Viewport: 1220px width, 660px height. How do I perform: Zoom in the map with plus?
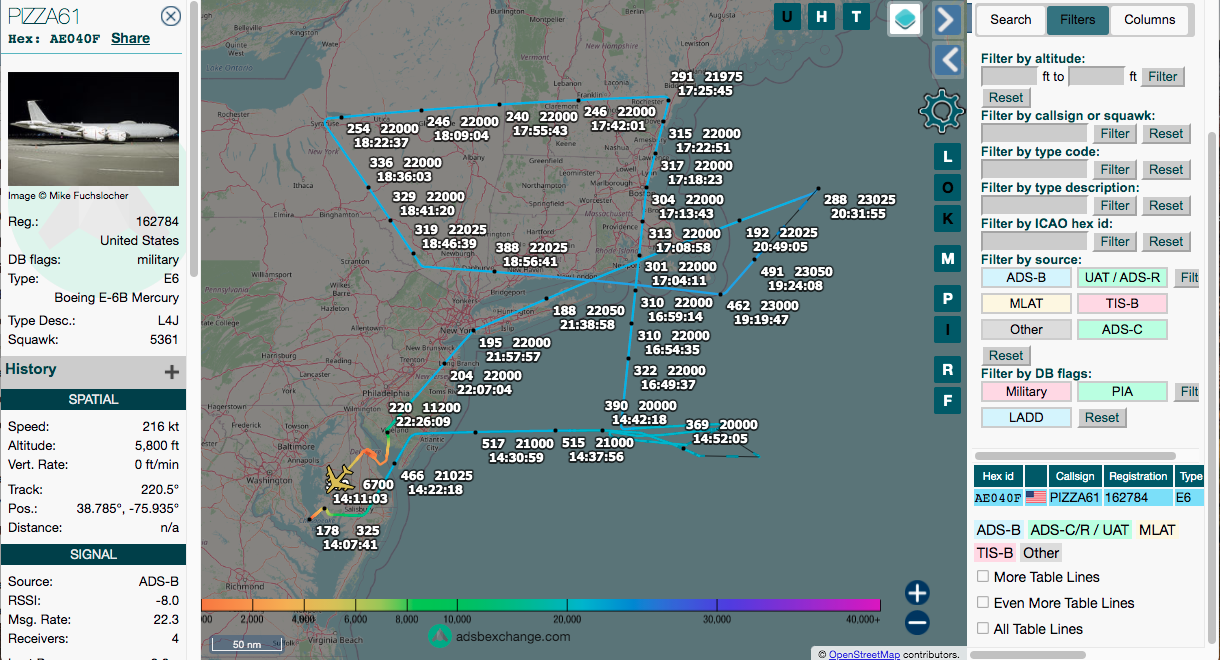tap(917, 592)
